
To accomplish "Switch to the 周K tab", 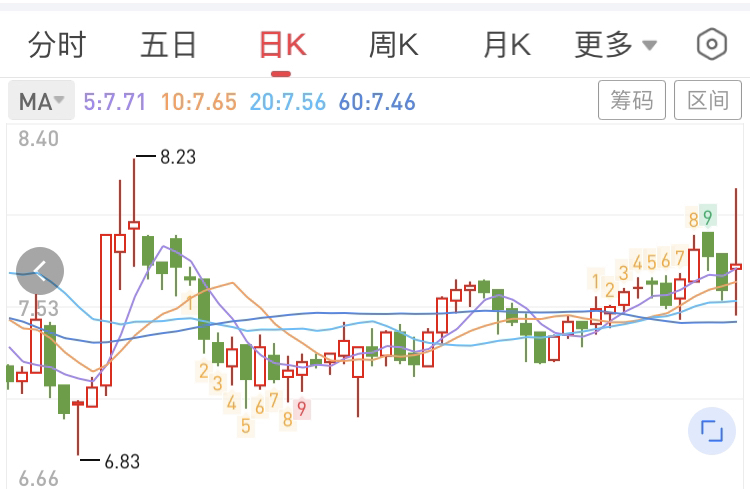I will point(393,45).
